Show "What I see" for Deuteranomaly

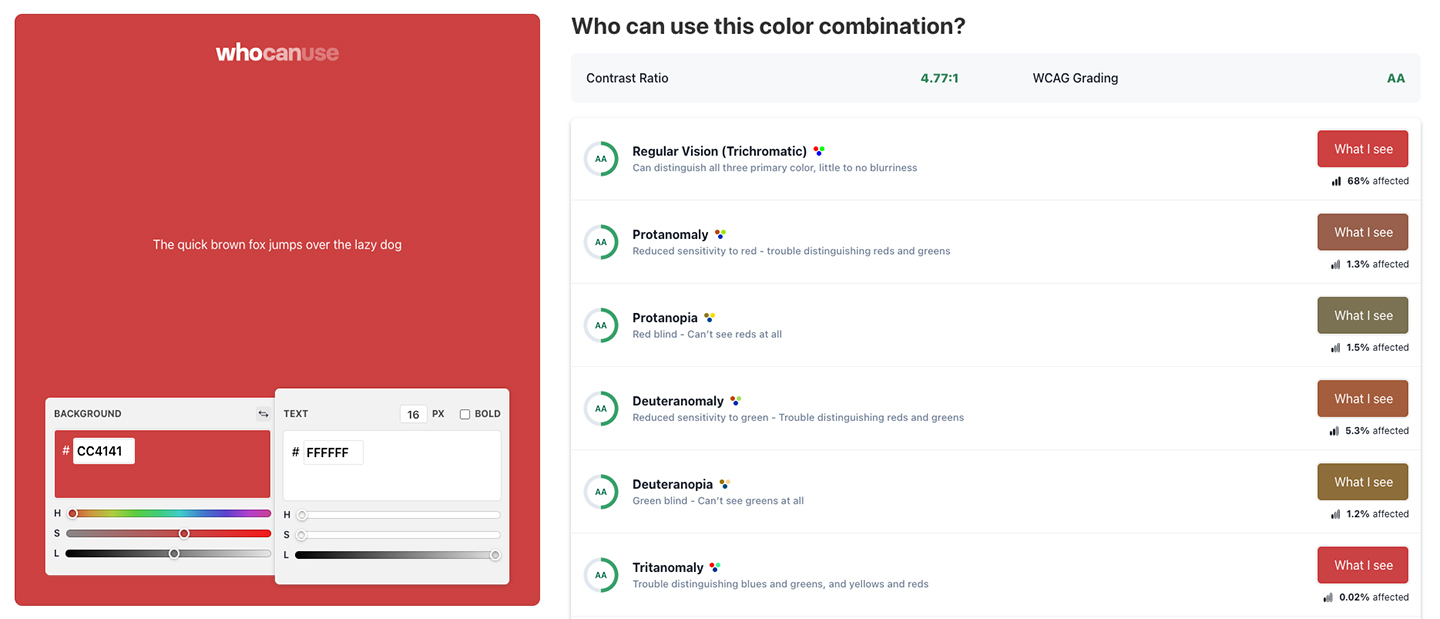coord(1362,398)
